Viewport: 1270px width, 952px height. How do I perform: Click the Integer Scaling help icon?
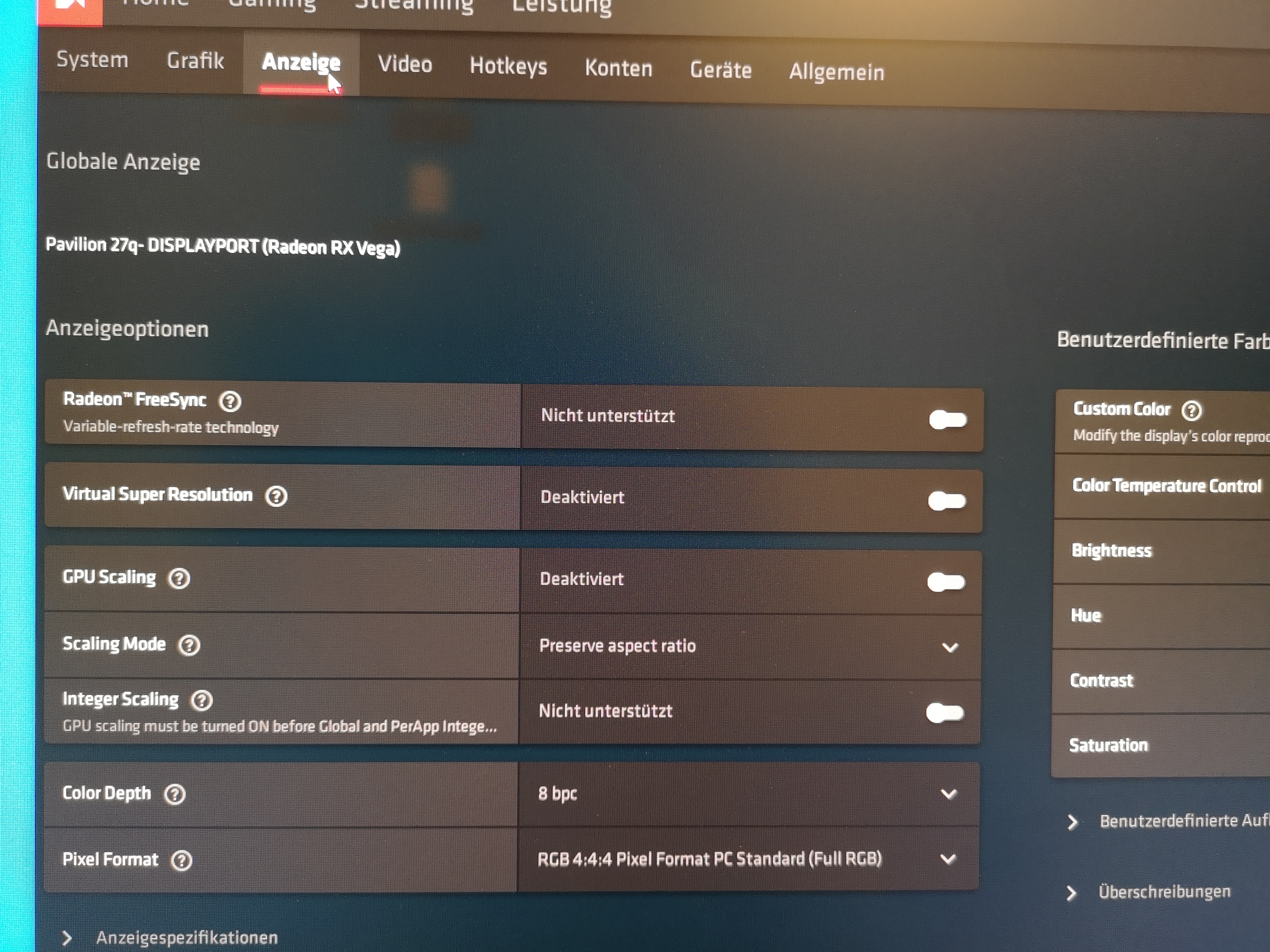point(202,699)
